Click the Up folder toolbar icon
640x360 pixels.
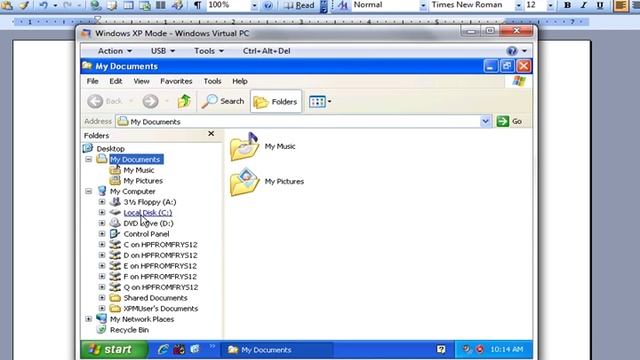184,101
